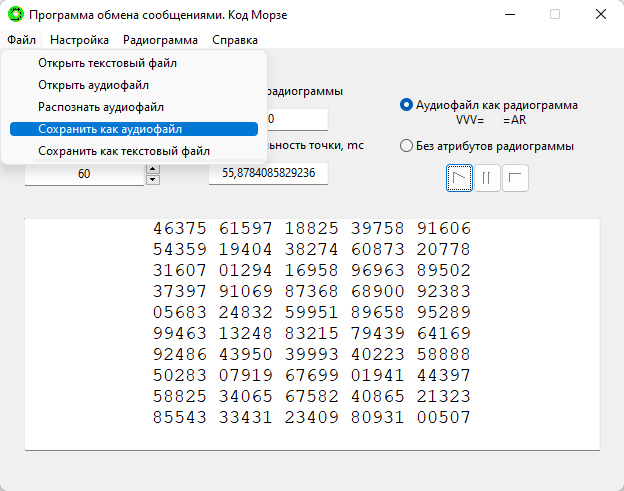
Task: Click the dot duration field 55,8784085829236
Action: [x=268, y=173]
